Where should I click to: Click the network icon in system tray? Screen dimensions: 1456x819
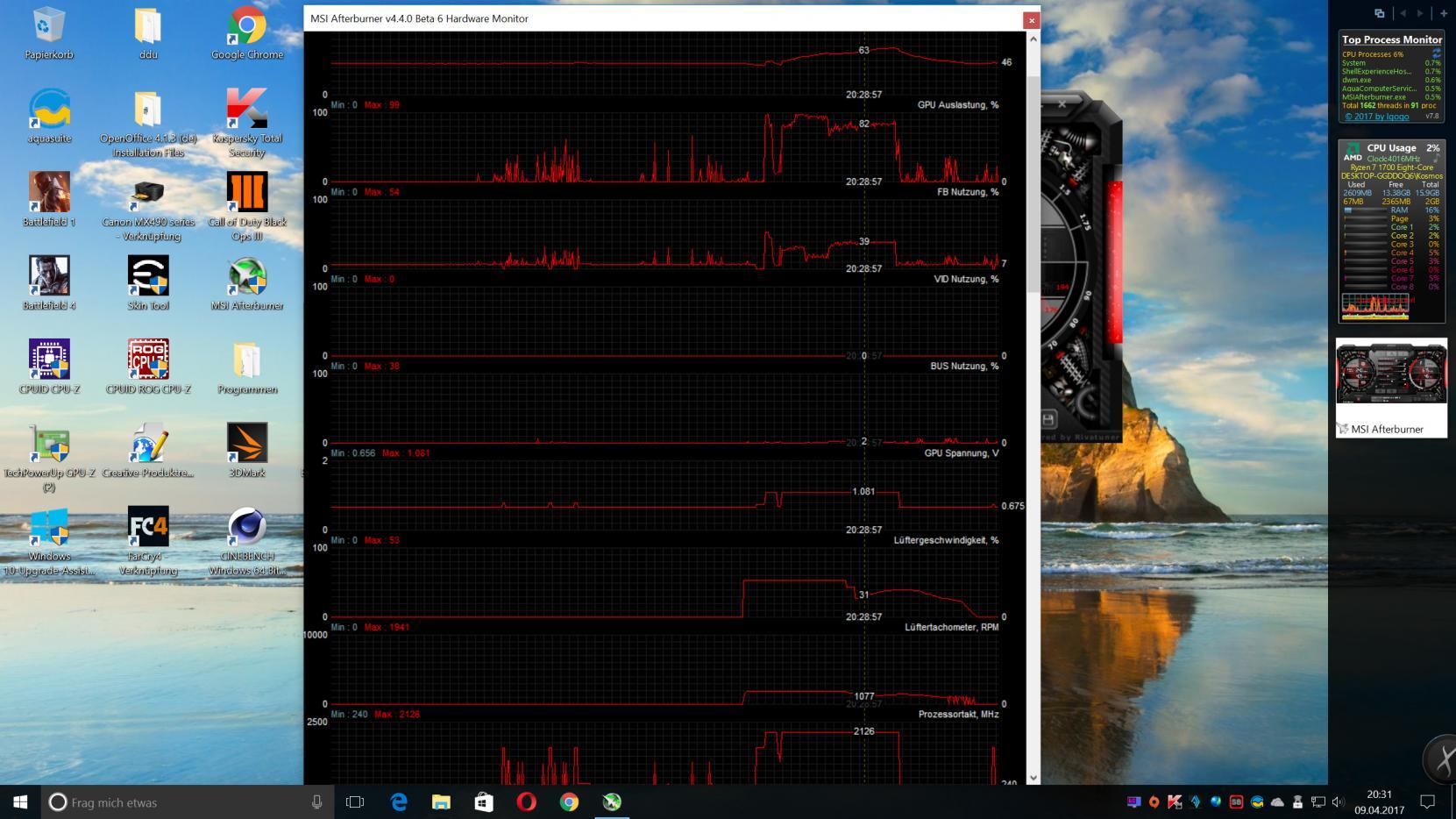click(1318, 801)
